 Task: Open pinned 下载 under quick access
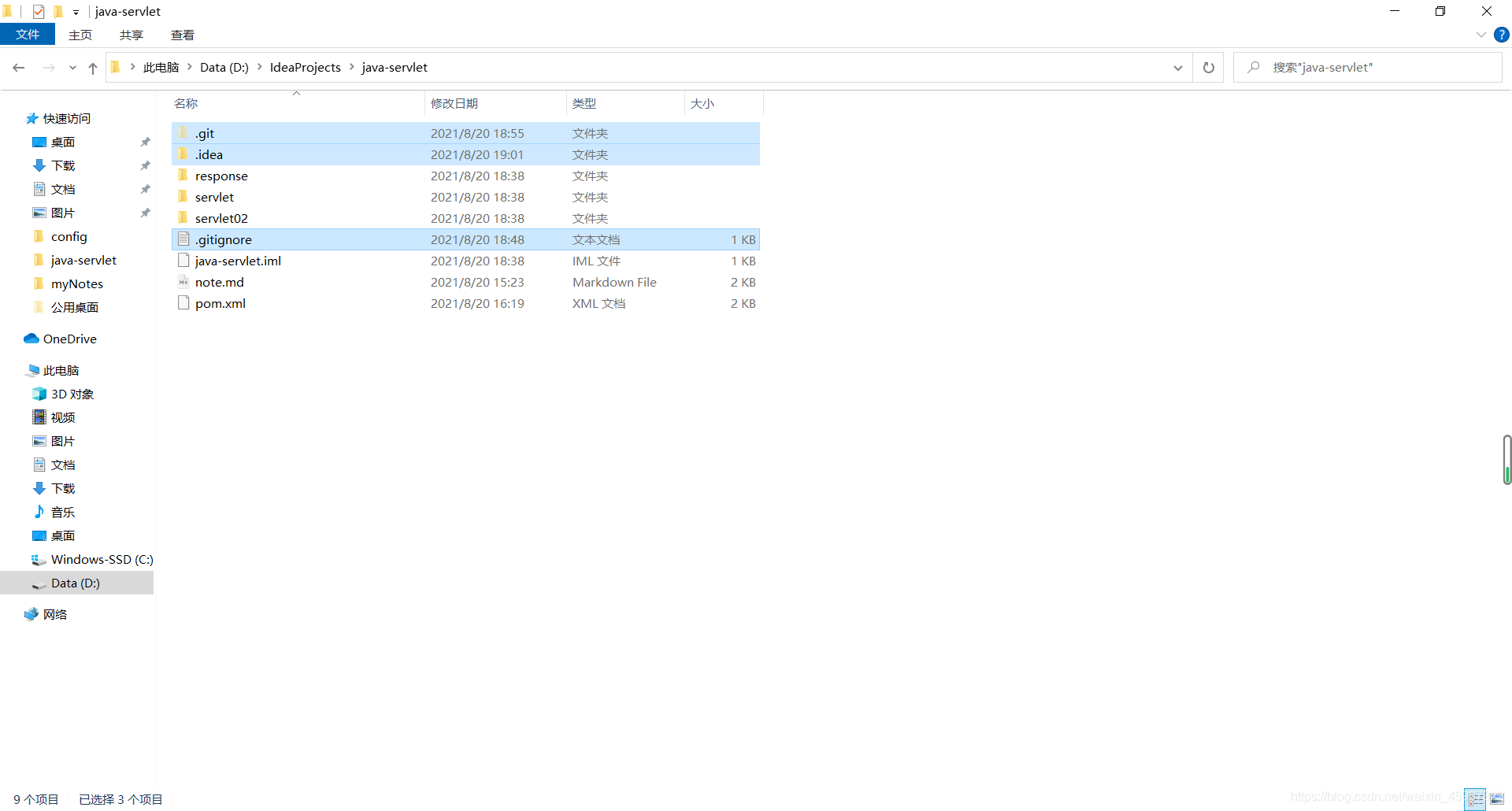coord(63,165)
